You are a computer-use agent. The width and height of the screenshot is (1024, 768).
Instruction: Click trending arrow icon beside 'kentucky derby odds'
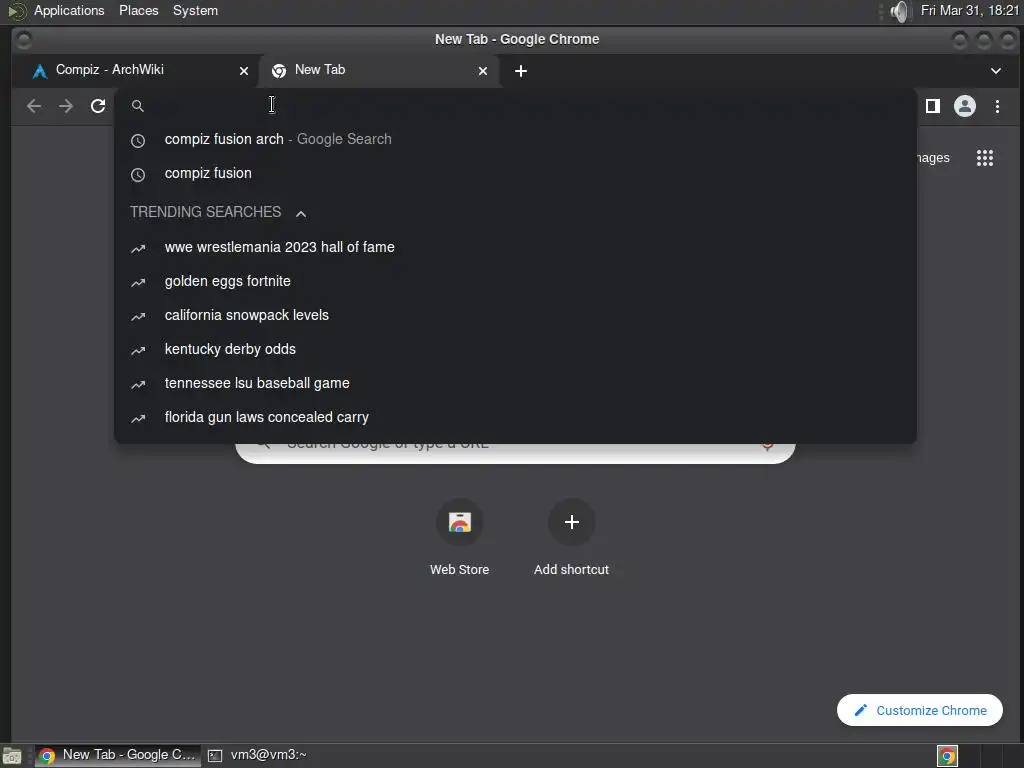[x=138, y=350]
